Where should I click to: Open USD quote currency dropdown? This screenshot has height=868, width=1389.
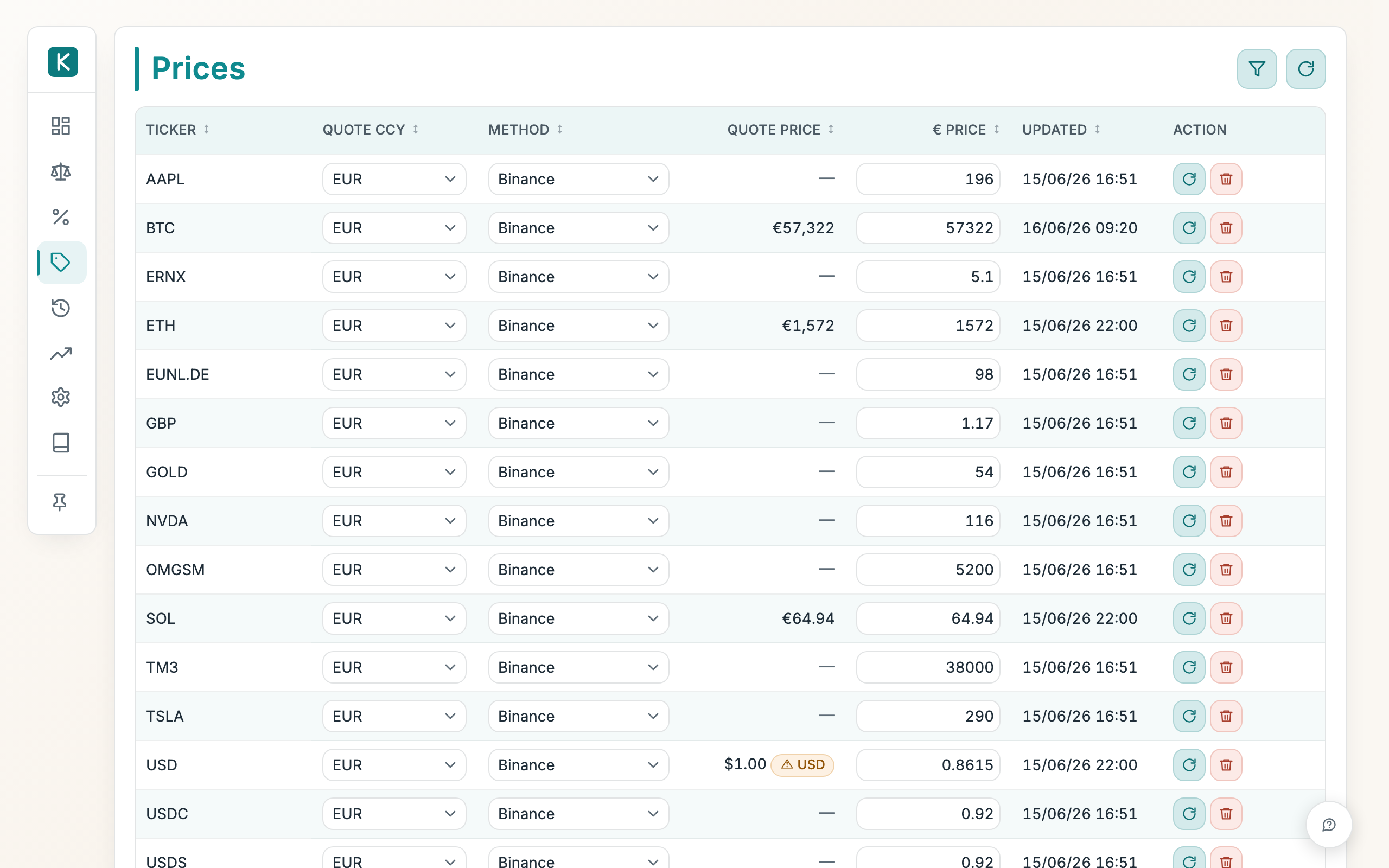click(x=394, y=765)
